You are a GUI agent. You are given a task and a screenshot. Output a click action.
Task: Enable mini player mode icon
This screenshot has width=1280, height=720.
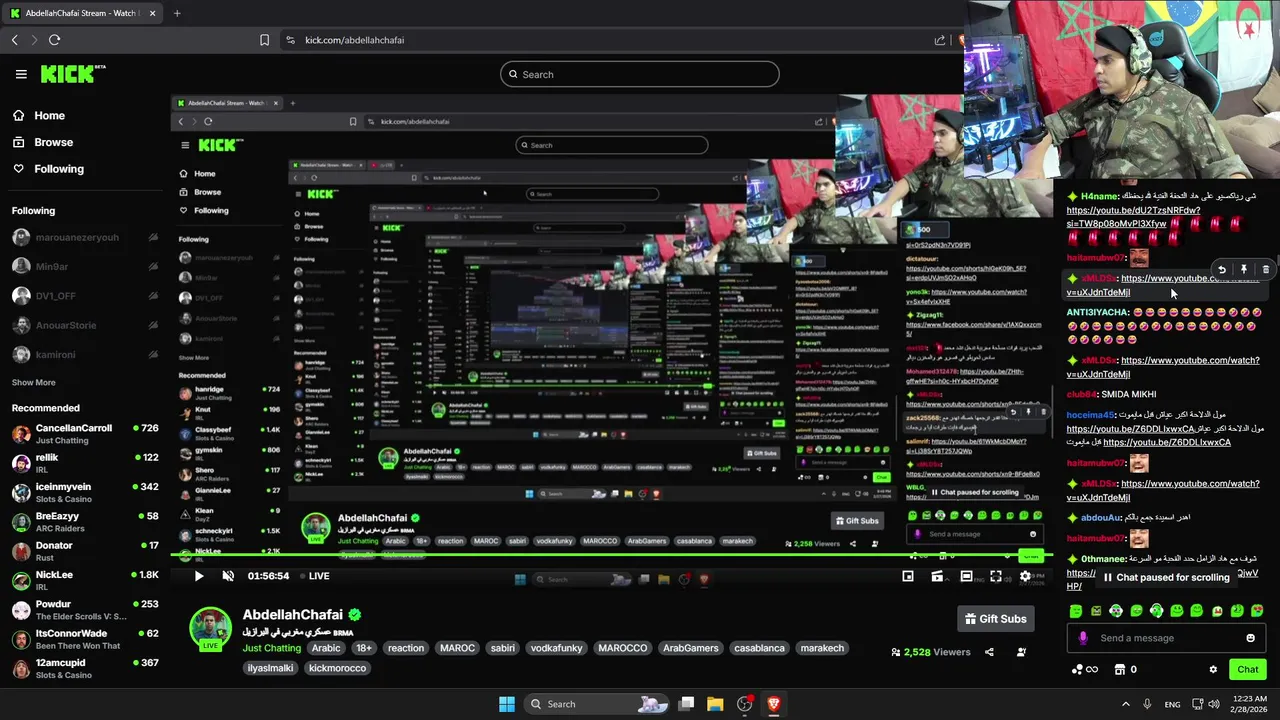908,576
